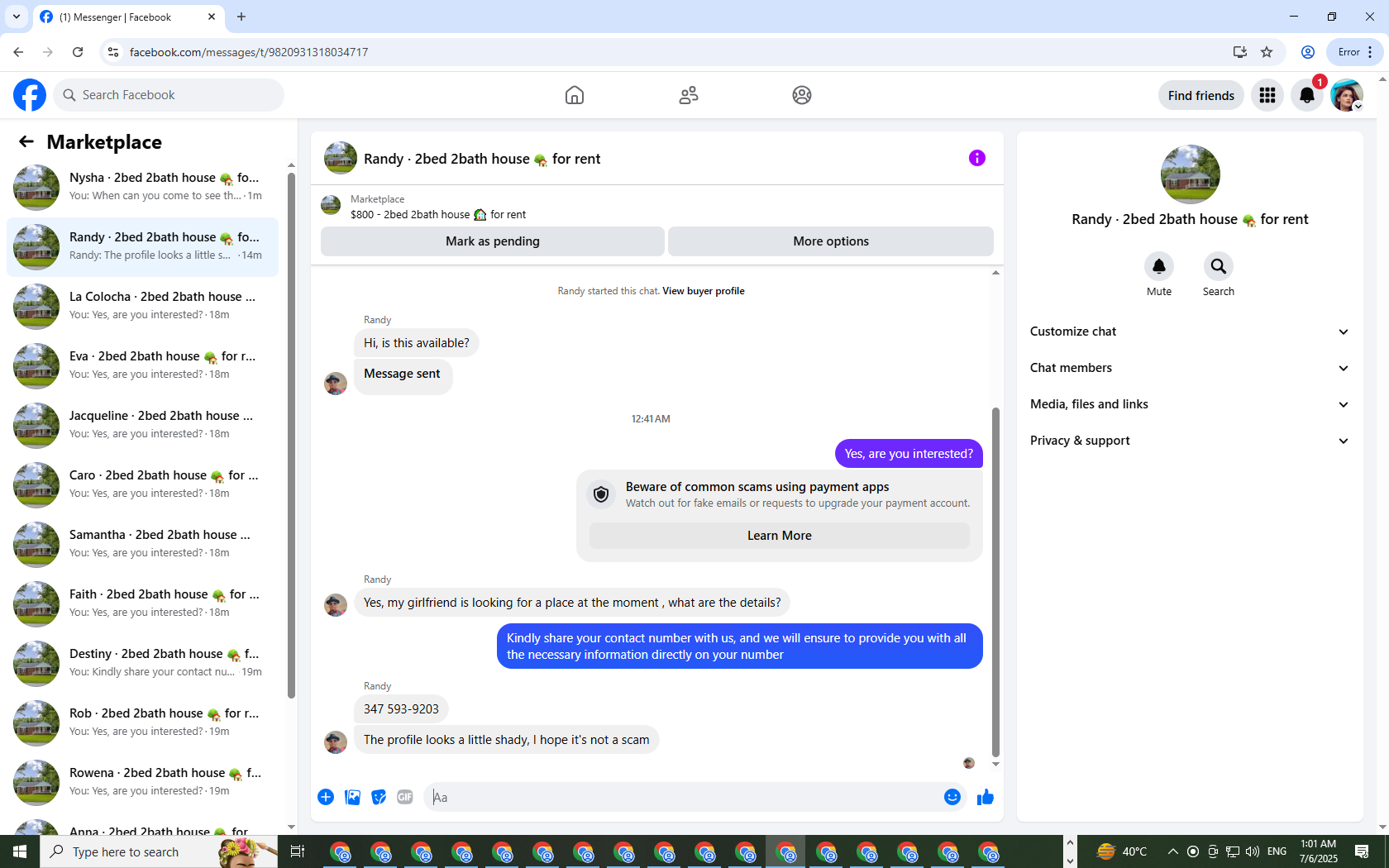1389x868 pixels.
Task: Click the Windows taskbar search box
Action: pyautogui.click(x=159, y=851)
